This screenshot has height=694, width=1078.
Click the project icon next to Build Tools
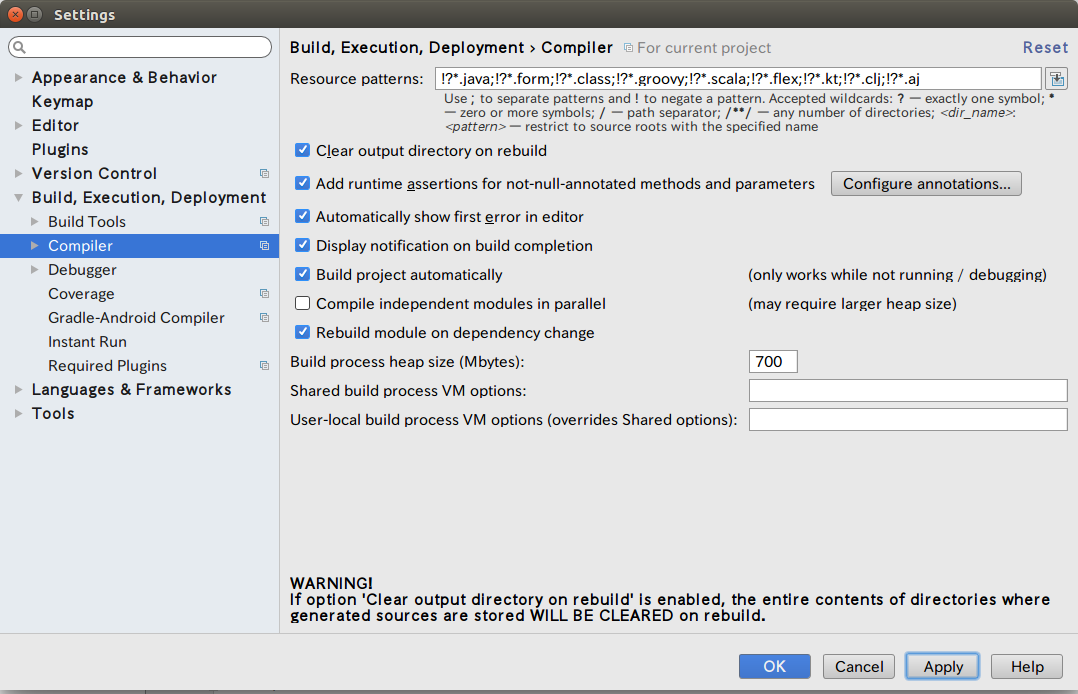pos(262,221)
